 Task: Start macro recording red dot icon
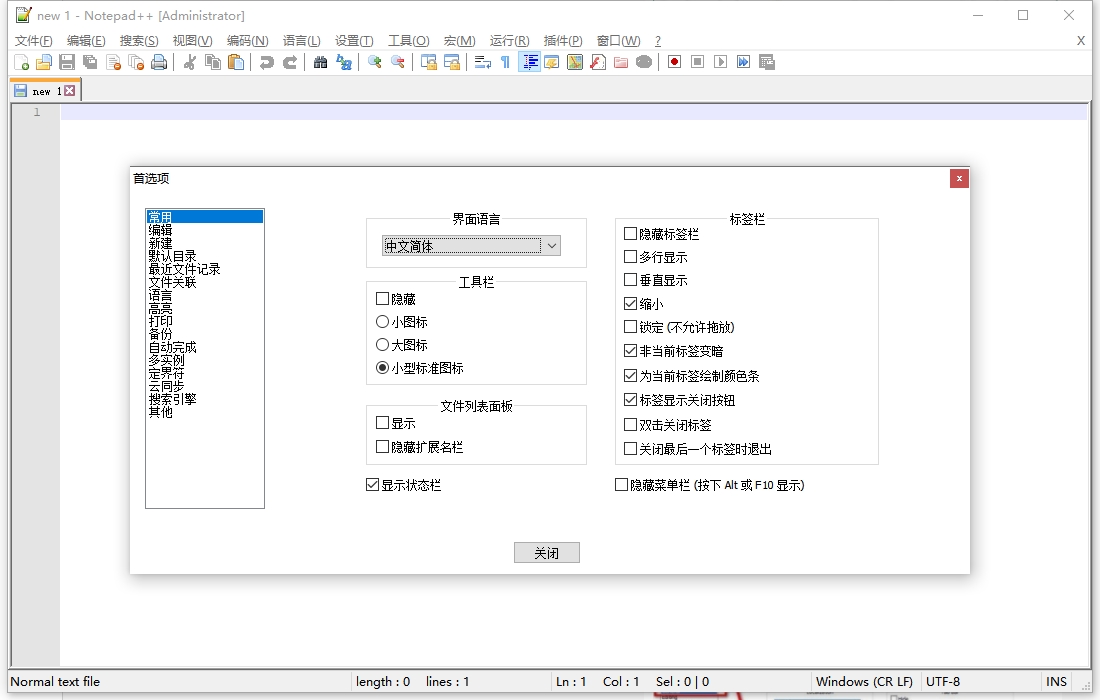click(x=674, y=62)
